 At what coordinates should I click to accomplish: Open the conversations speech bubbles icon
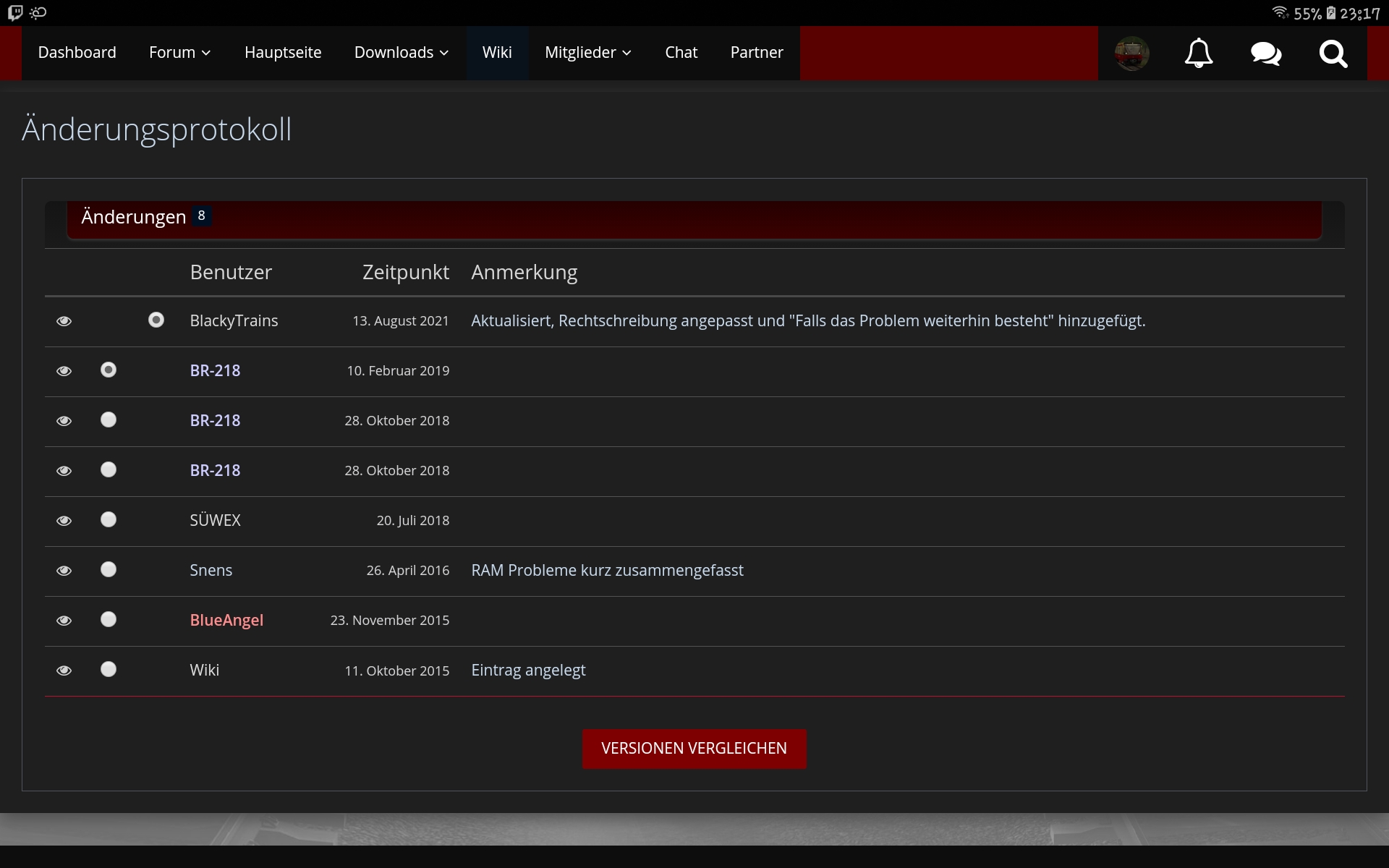pyautogui.click(x=1265, y=53)
